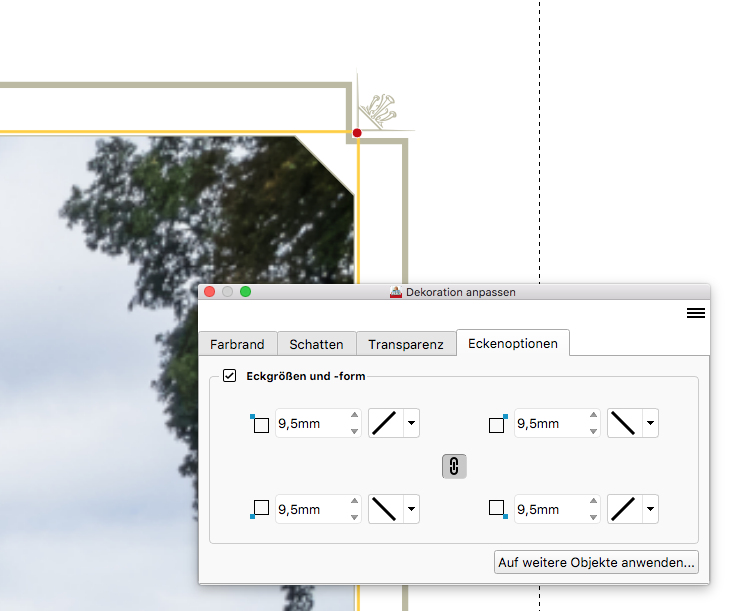Image resolution: width=745 pixels, height=611 pixels.
Task: Click the top-right corner indicator icon
Action: [498, 423]
